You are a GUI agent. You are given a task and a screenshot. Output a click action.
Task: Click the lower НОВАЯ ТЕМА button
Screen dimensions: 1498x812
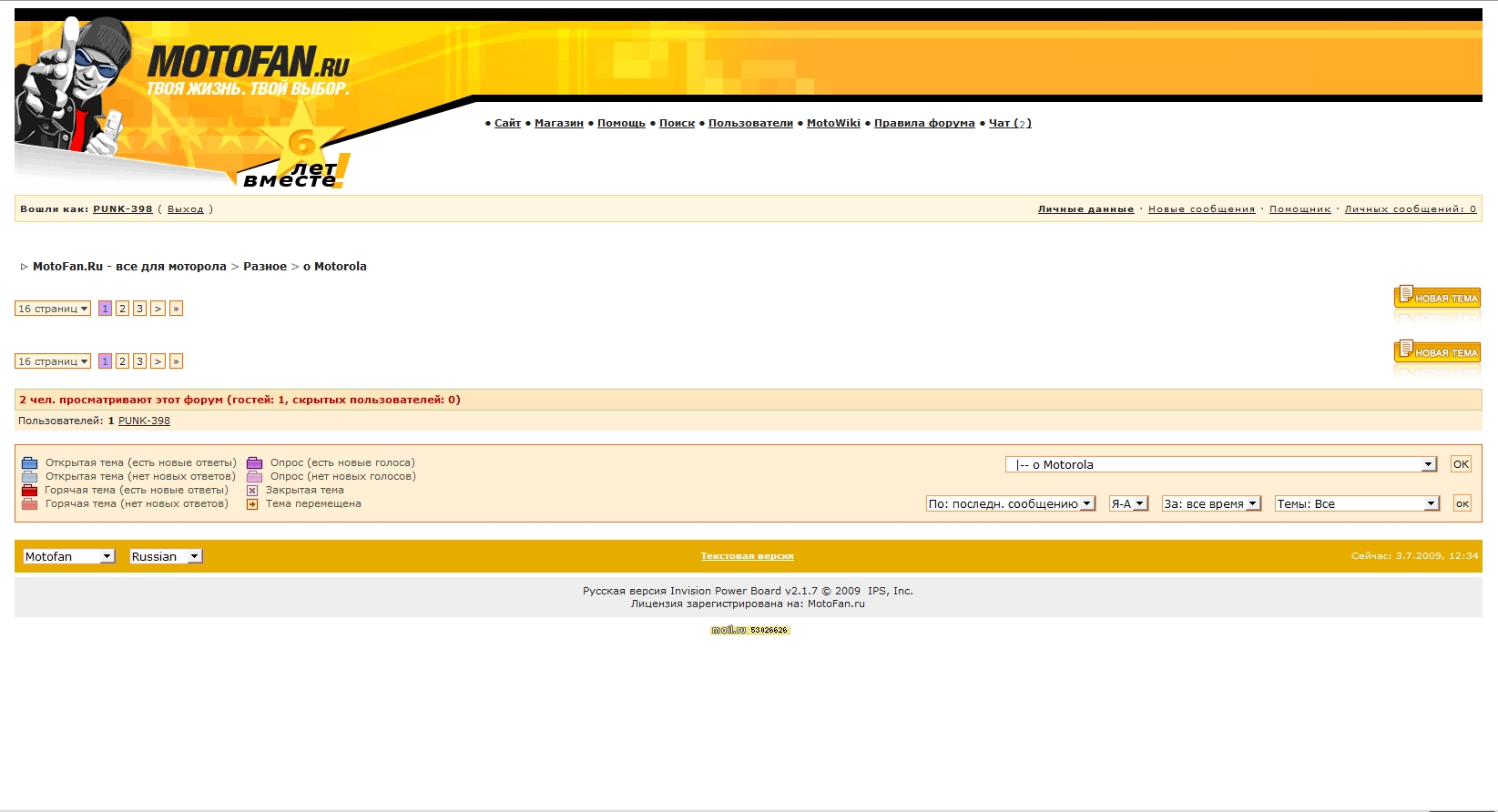pos(1437,351)
